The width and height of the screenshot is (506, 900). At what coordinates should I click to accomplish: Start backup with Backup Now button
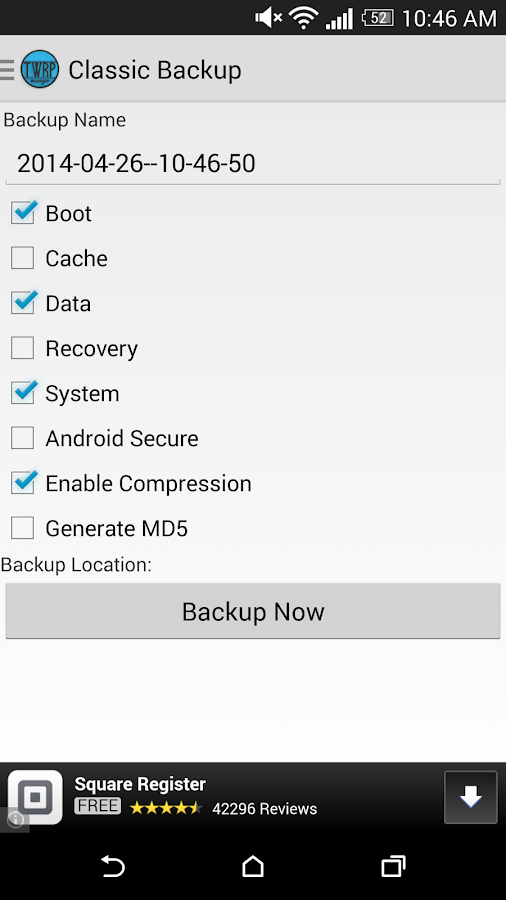tap(253, 611)
